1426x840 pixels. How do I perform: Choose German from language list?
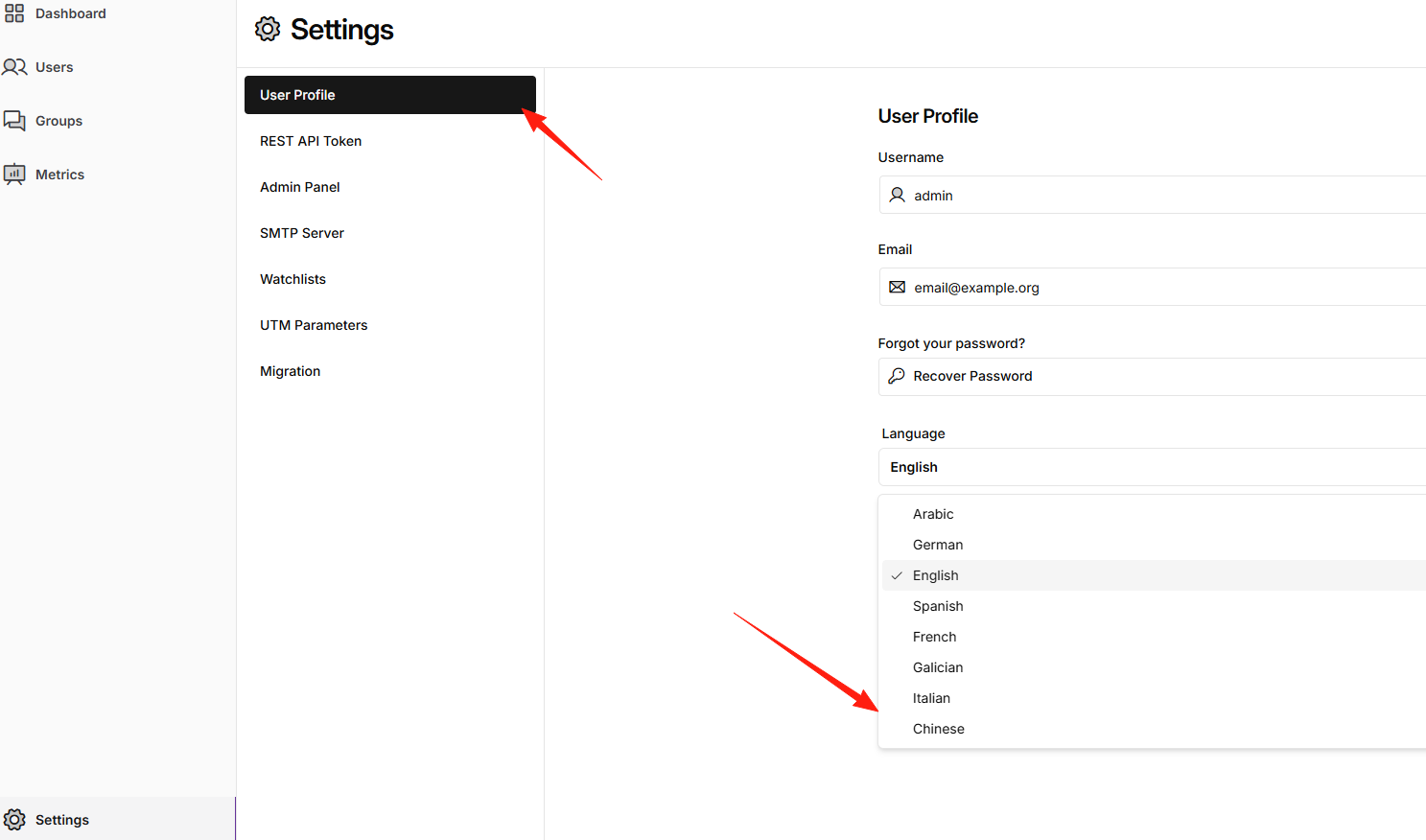1154,545
